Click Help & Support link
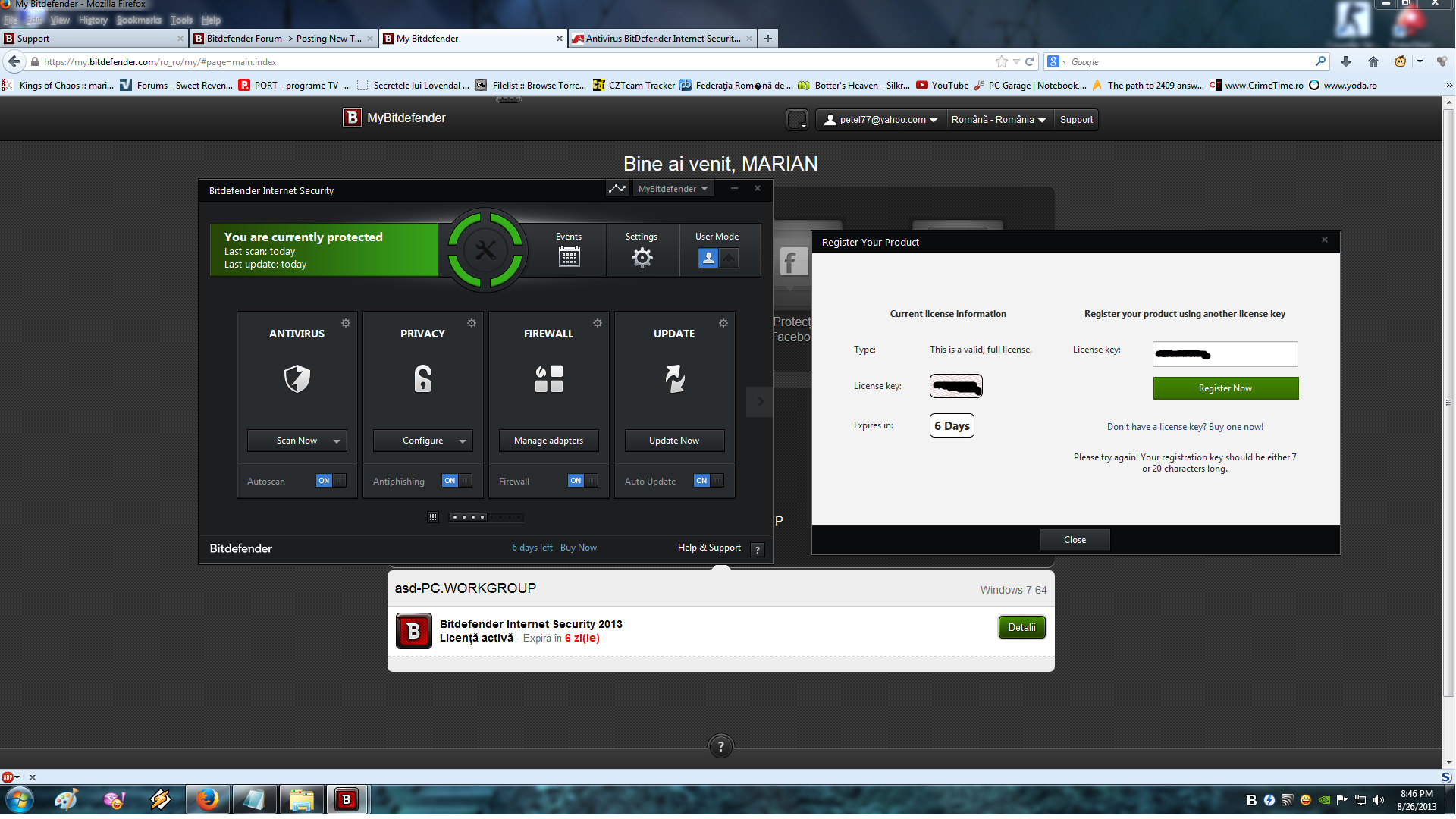This screenshot has width=1456, height=819. [x=709, y=548]
